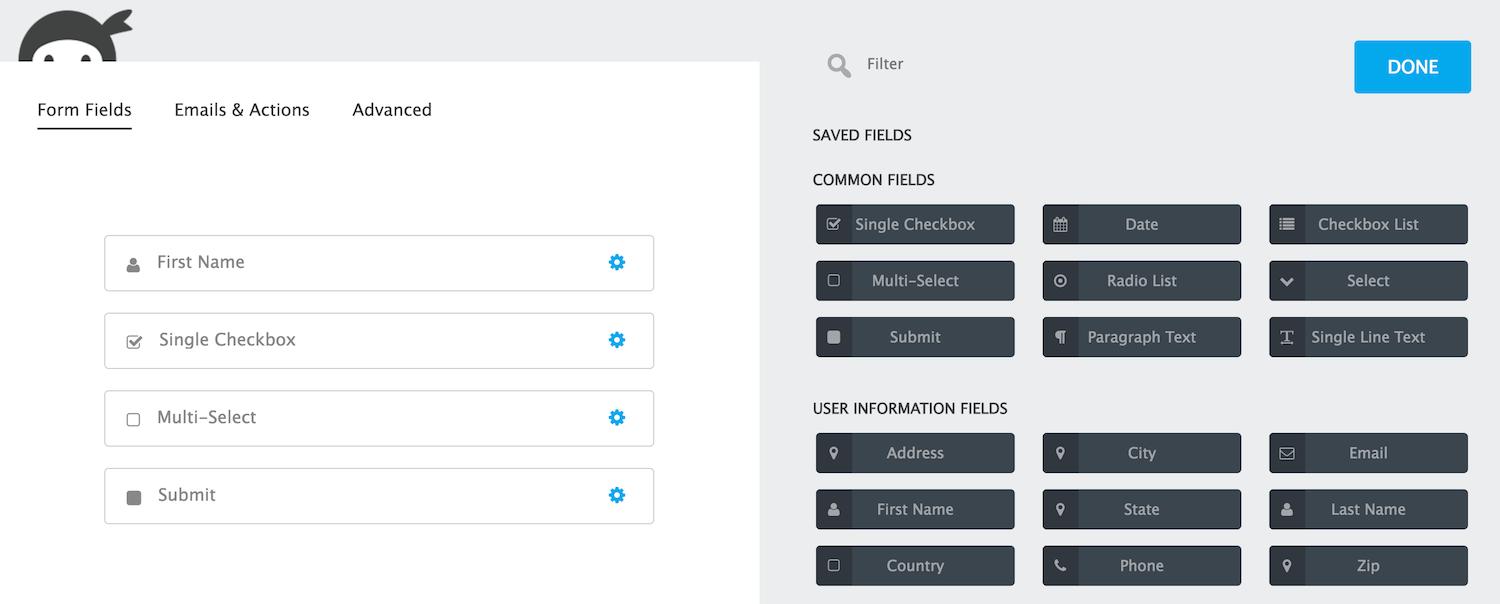This screenshot has height=604, width=1500.
Task: Add Paragraph Text field
Action: point(1141,338)
